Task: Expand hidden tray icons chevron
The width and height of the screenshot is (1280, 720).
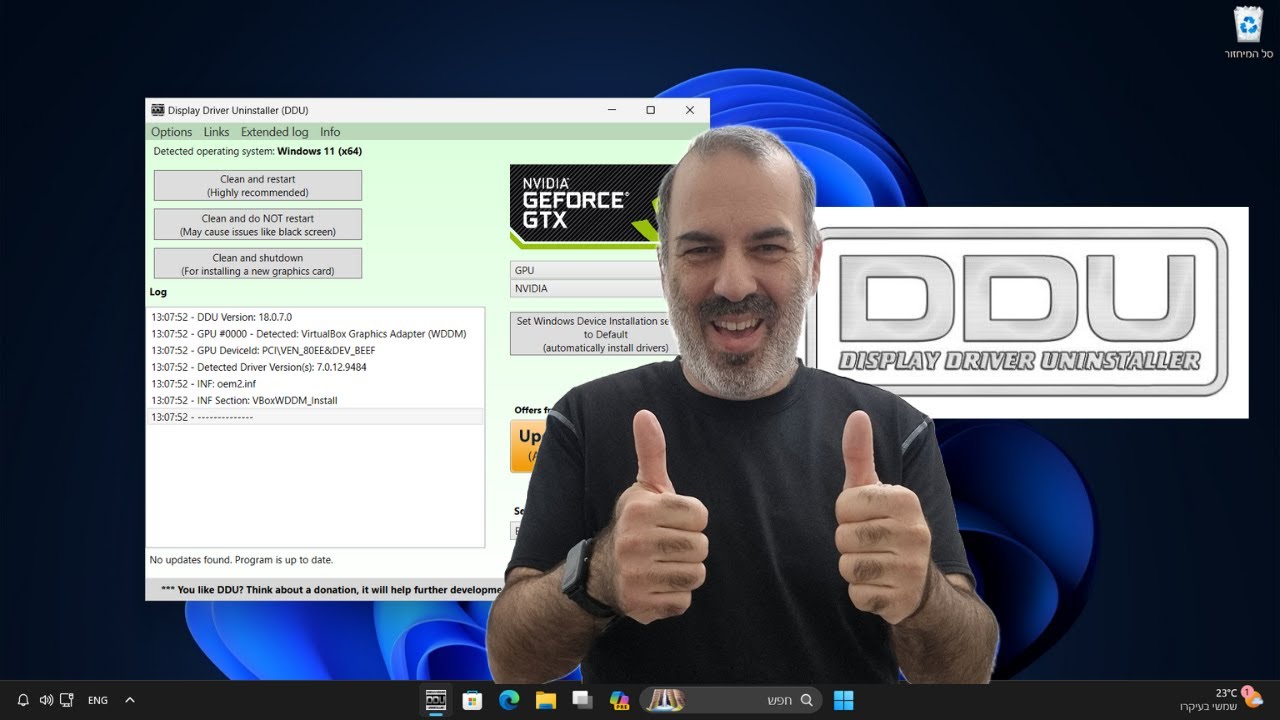Action: [x=129, y=700]
